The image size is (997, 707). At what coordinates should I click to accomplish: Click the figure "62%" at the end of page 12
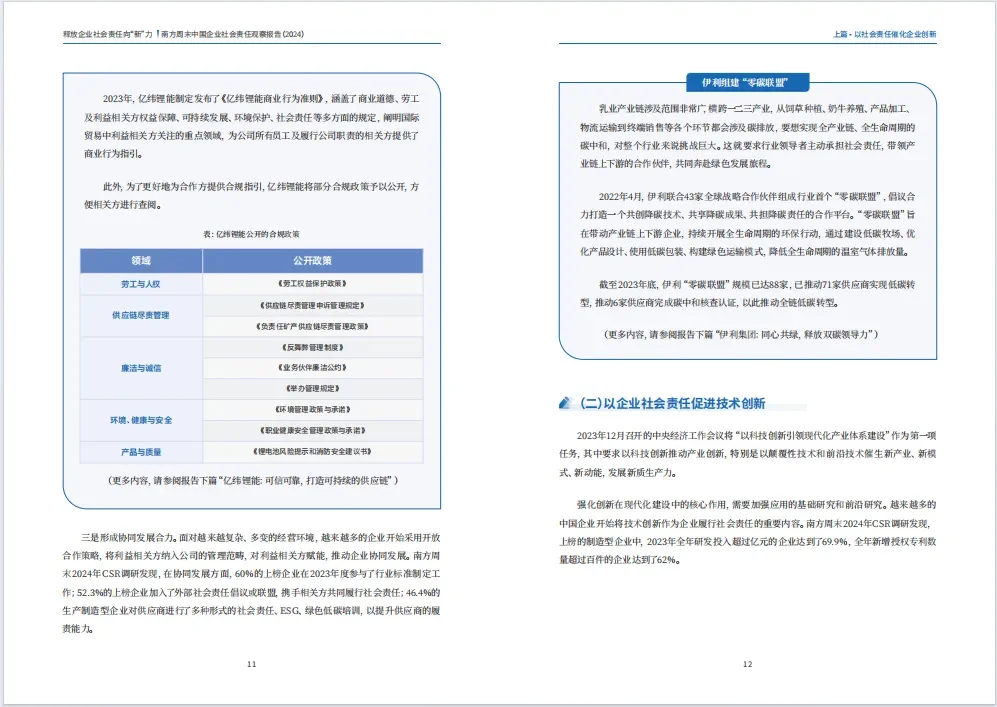click(664, 560)
